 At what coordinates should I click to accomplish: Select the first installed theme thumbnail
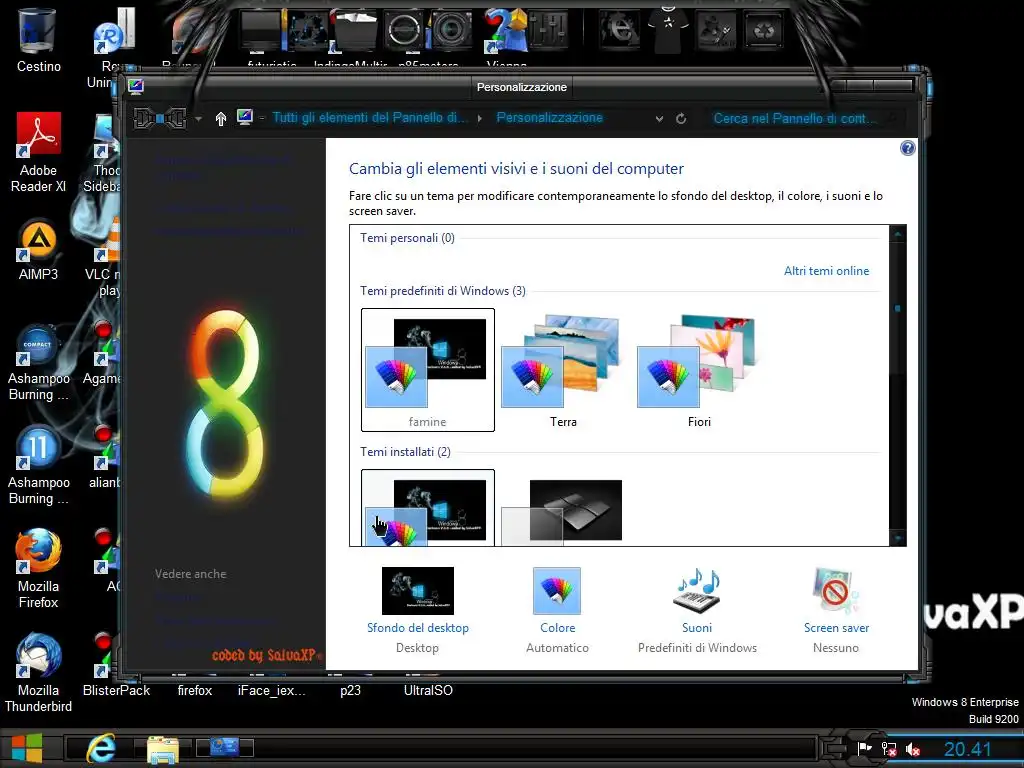(x=428, y=507)
